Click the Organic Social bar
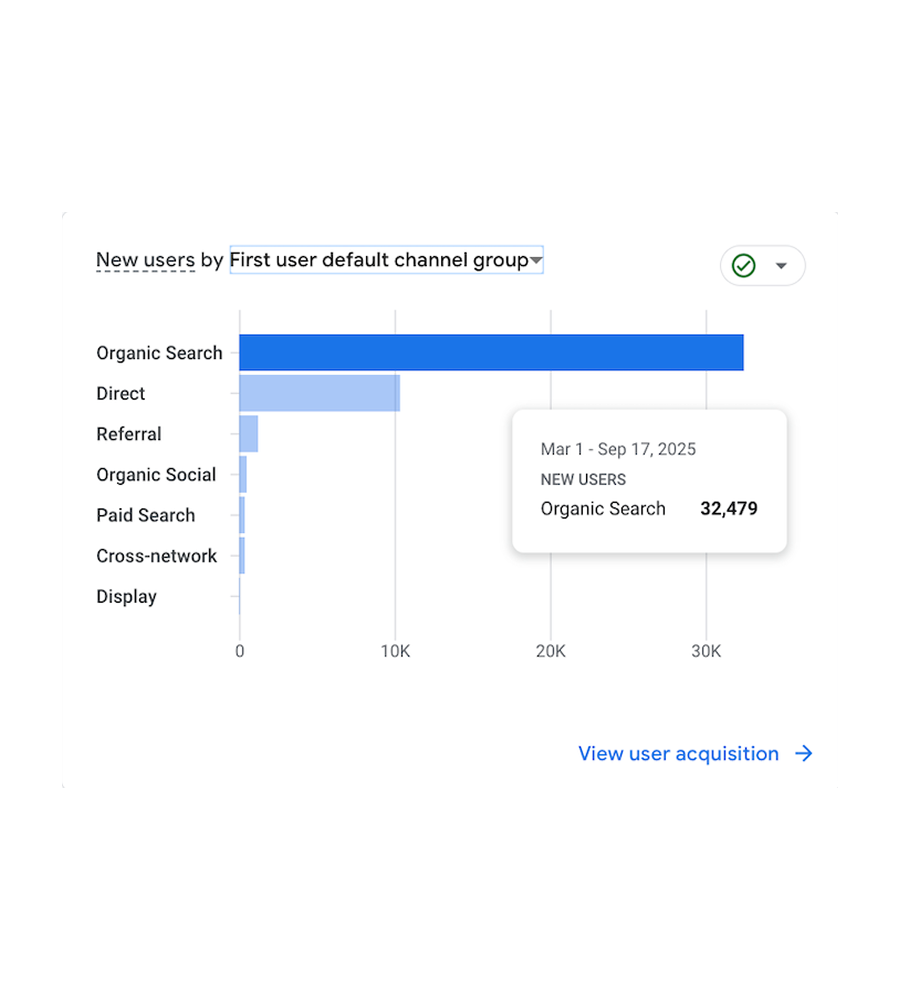 tap(243, 474)
